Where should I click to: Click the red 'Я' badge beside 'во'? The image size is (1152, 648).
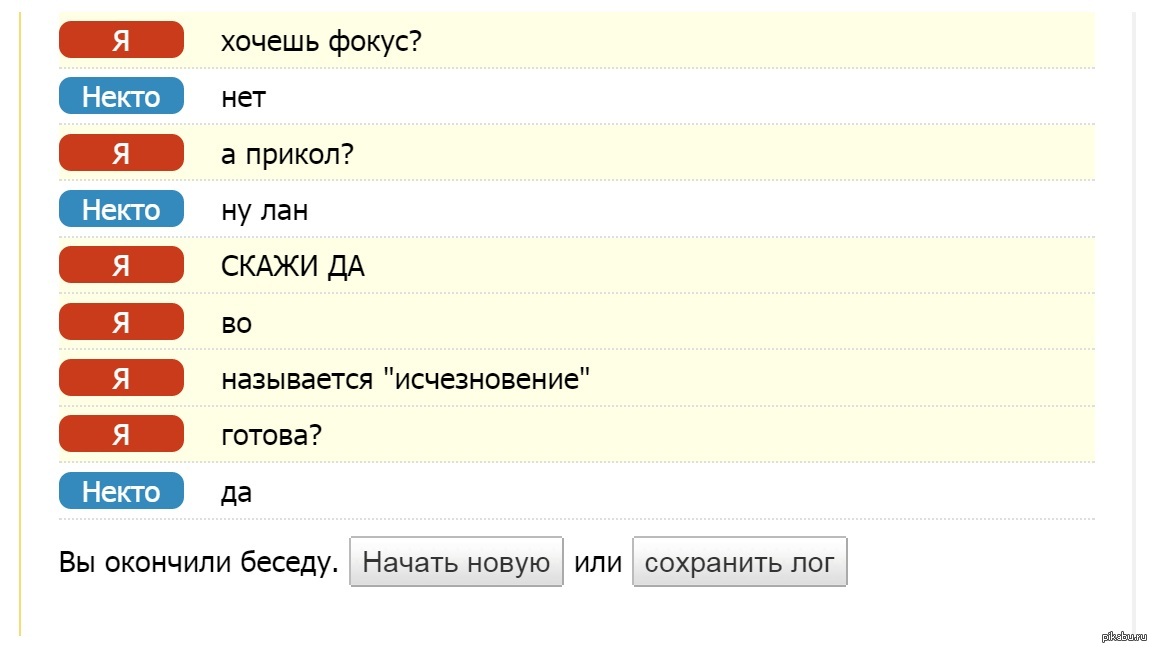point(121,321)
